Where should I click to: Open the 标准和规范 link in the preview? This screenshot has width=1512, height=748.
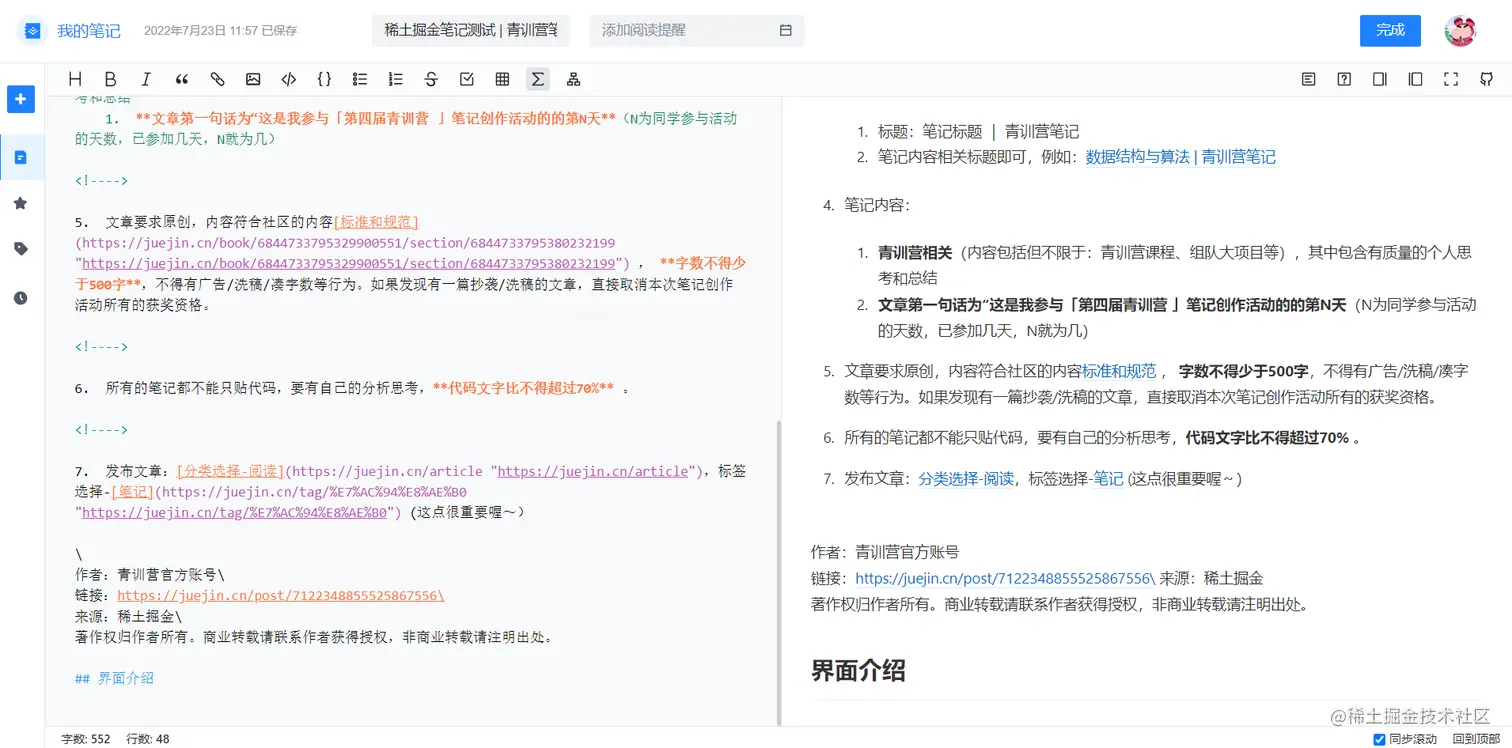(1119, 370)
